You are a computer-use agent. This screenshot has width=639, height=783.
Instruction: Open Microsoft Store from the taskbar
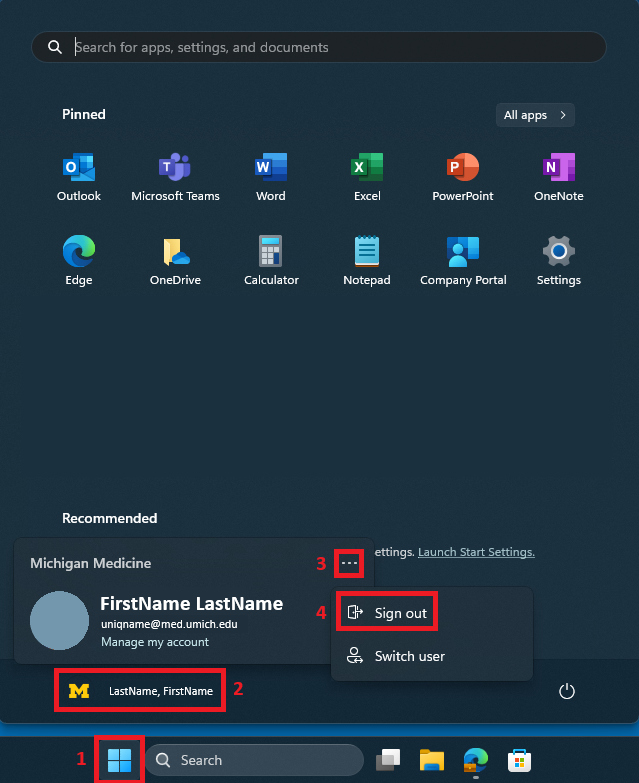[x=519, y=760]
